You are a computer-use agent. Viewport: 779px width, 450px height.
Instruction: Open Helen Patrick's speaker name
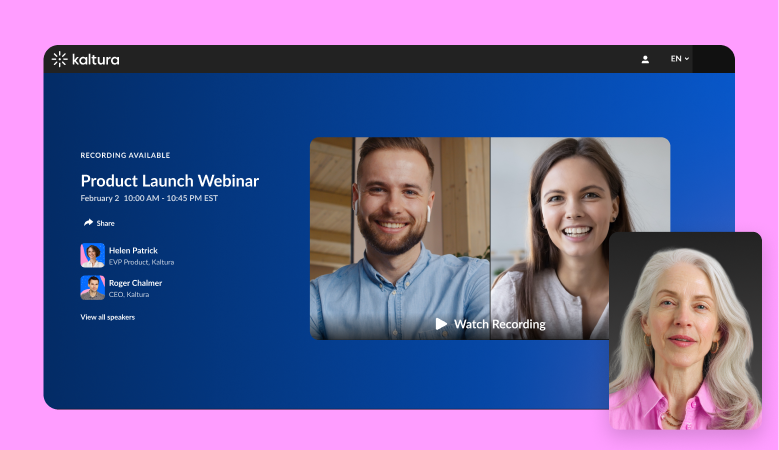(133, 250)
